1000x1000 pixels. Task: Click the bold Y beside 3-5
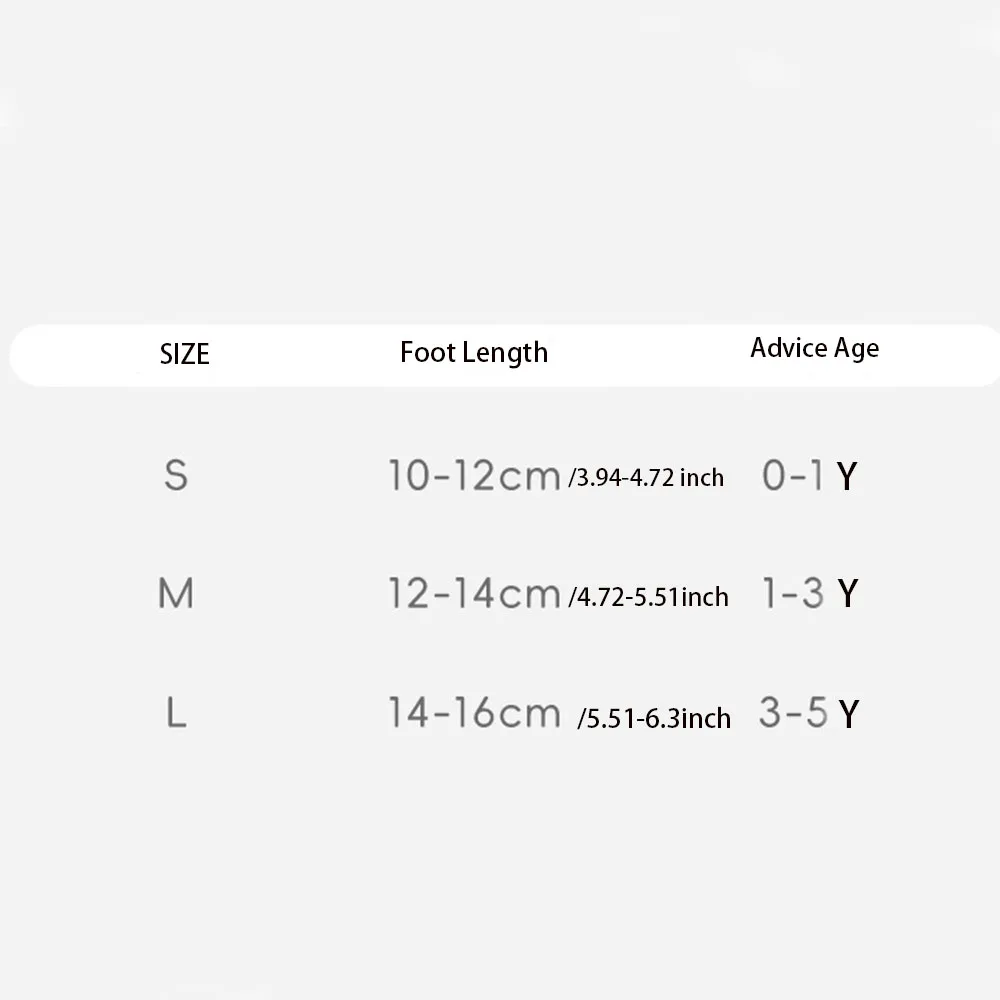848,715
